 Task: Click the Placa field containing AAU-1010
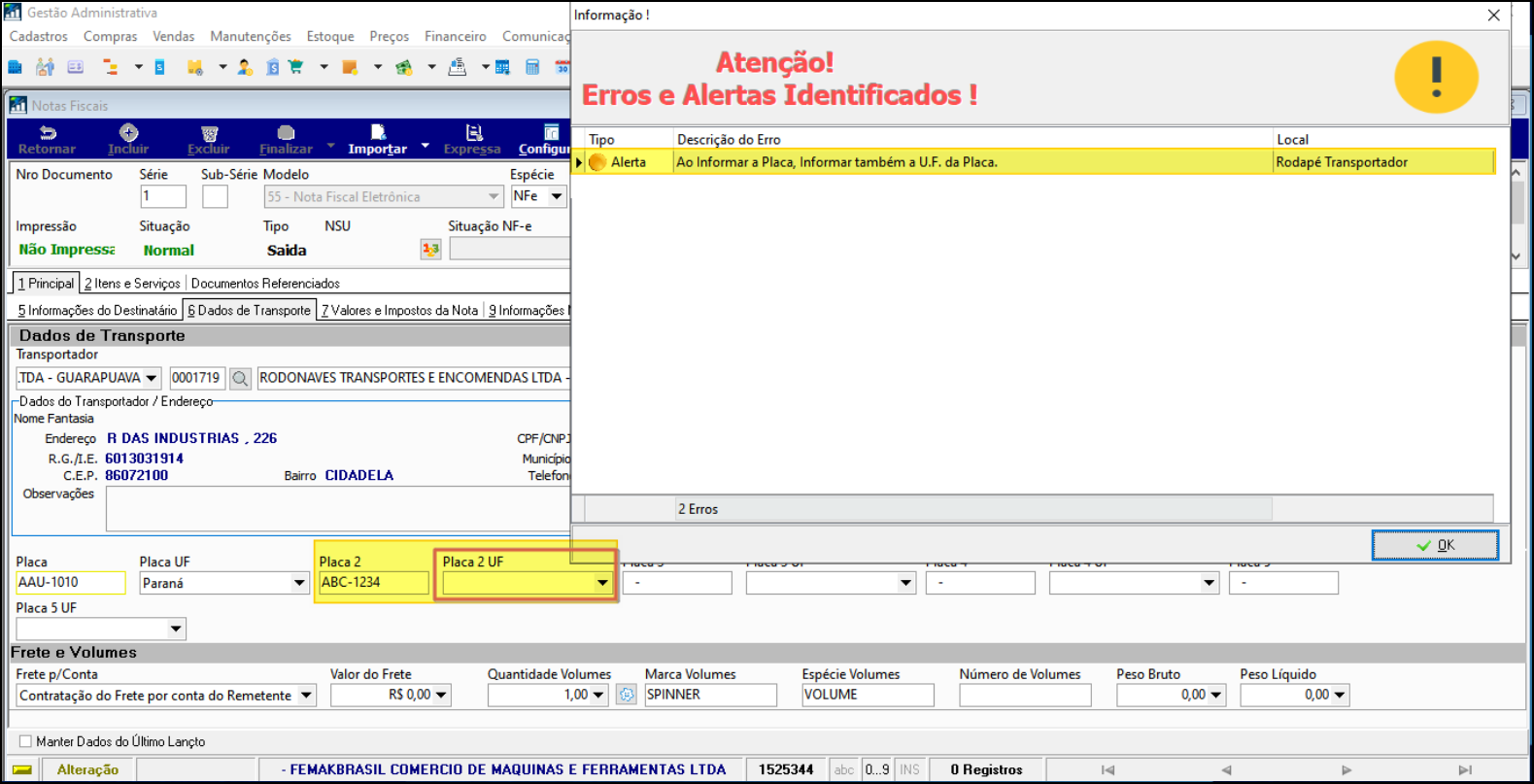point(71,583)
